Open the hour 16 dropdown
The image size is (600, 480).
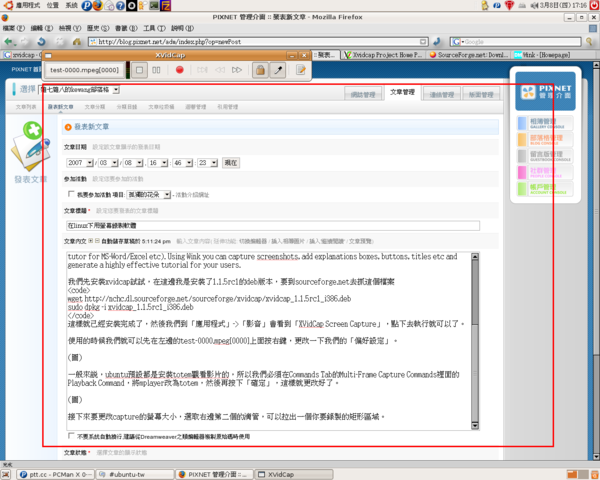(158, 163)
